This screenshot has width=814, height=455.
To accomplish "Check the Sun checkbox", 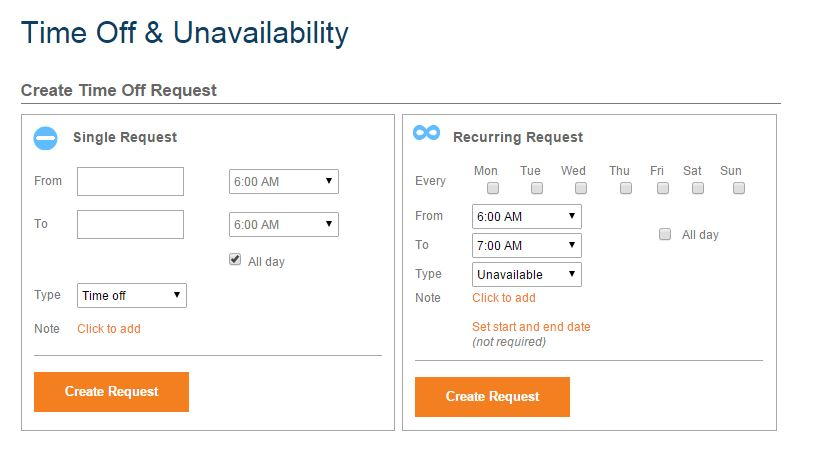I will coord(739,188).
